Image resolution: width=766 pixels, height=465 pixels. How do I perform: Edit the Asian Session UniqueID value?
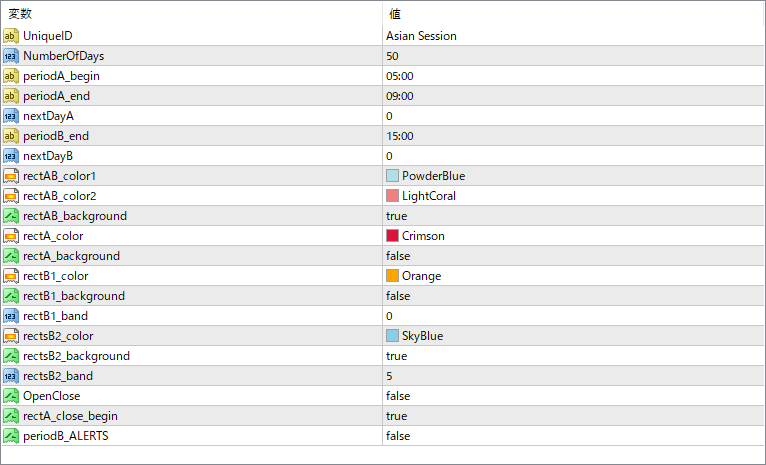[574, 36]
